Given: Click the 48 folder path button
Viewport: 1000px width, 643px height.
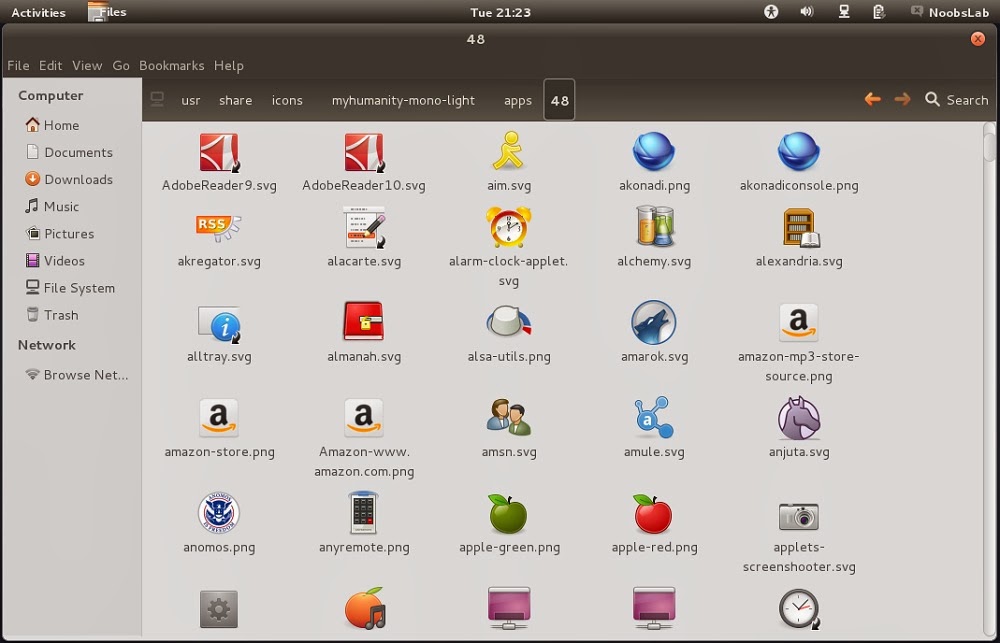Looking at the screenshot, I should [559, 100].
